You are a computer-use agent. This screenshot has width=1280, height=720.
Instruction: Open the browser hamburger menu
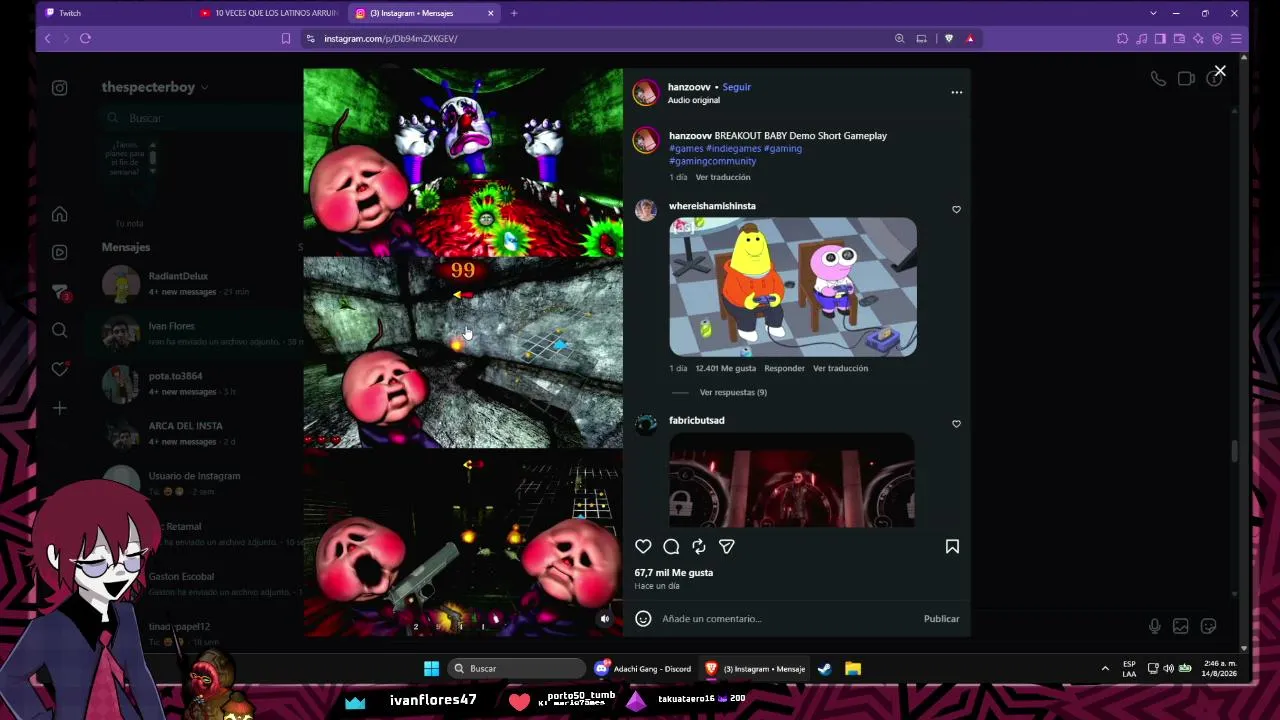point(1236,38)
